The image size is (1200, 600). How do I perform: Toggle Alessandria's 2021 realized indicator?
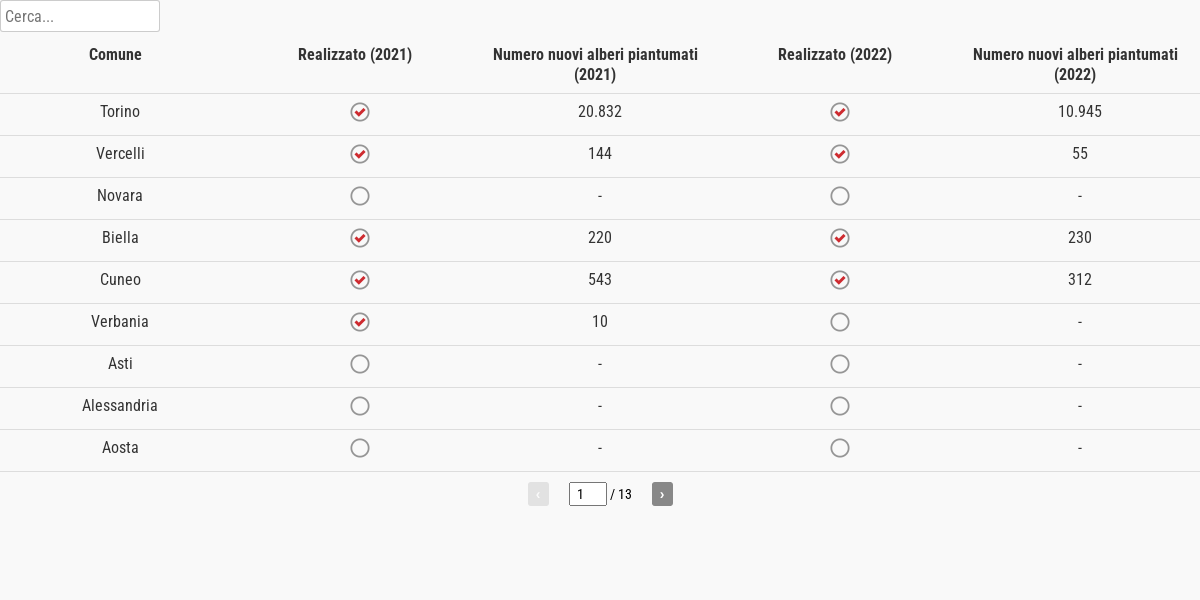point(360,406)
